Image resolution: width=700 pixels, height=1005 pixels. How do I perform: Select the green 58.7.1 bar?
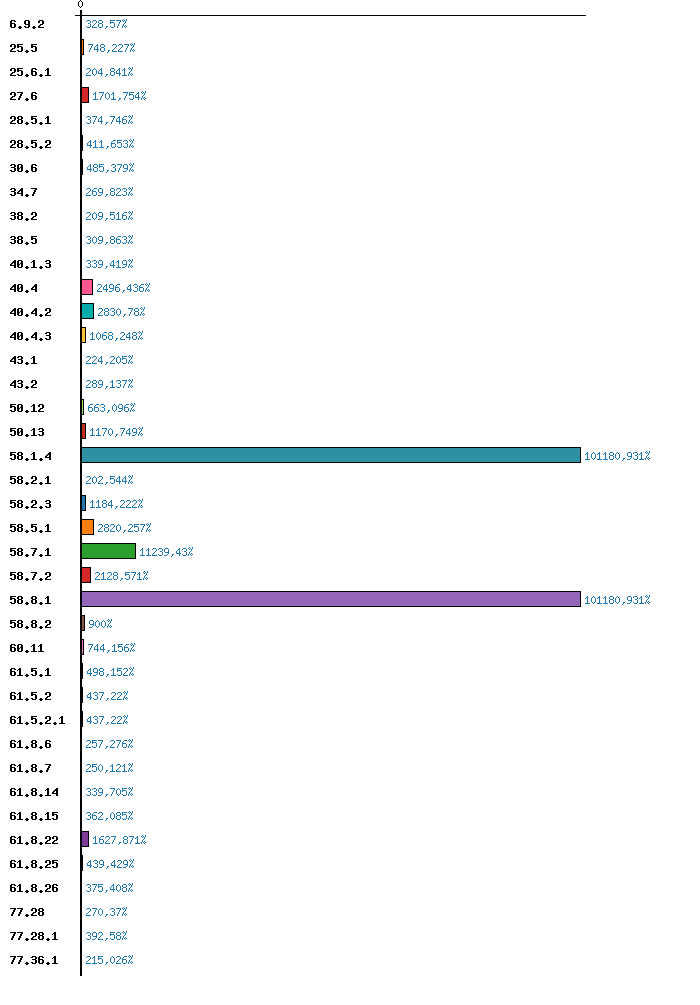[108, 551]
